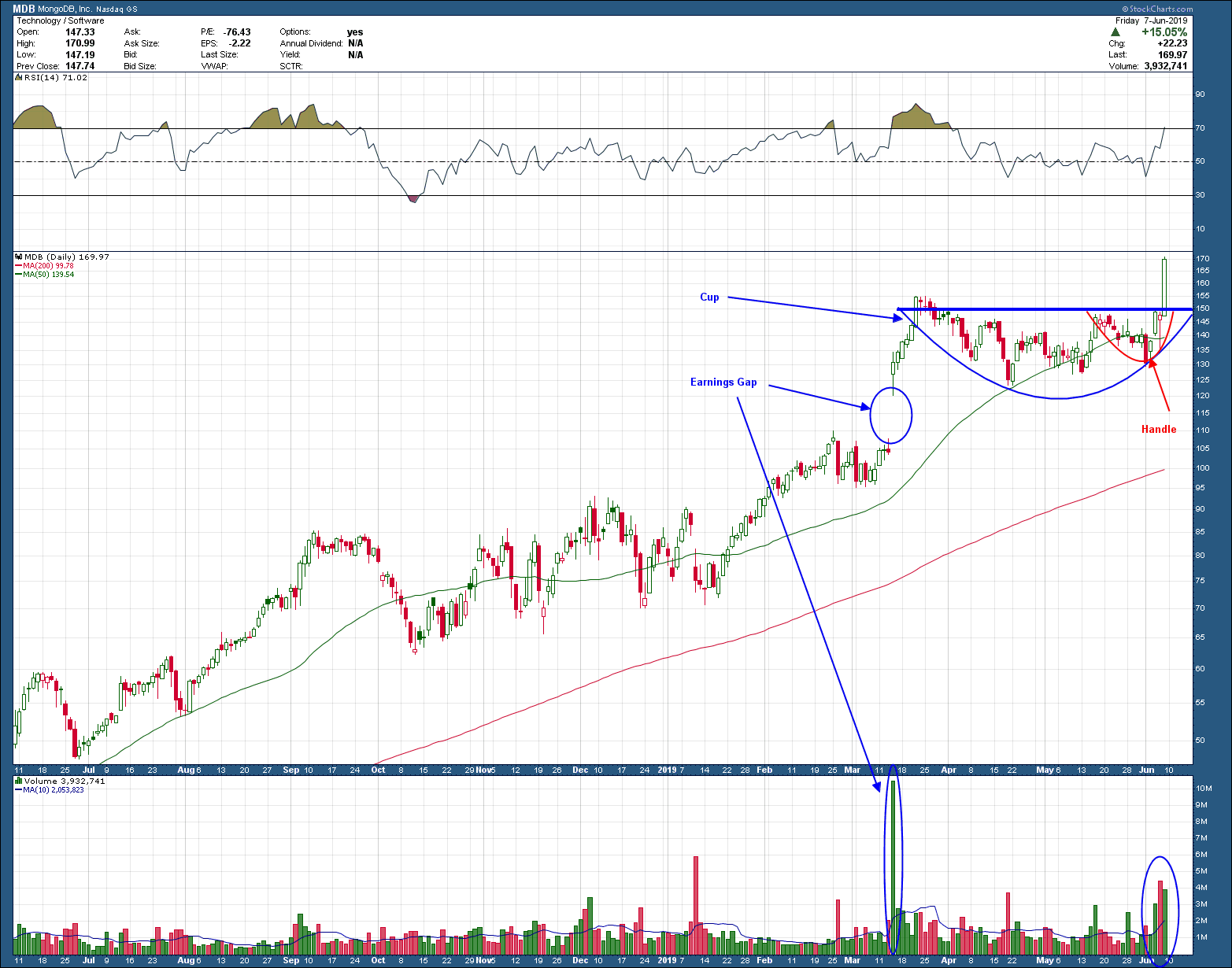Screen dimensions: 1232x968
Task: Click the 10M volume axis label
Action: [1204, 788]
